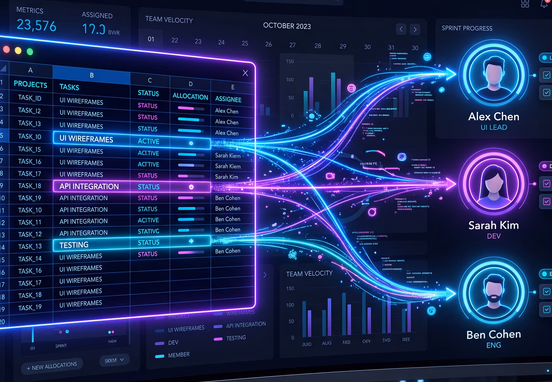Screen dimensions: 552x382
Task: Click the DEV legend color swatch
Action: pos(160,344)
